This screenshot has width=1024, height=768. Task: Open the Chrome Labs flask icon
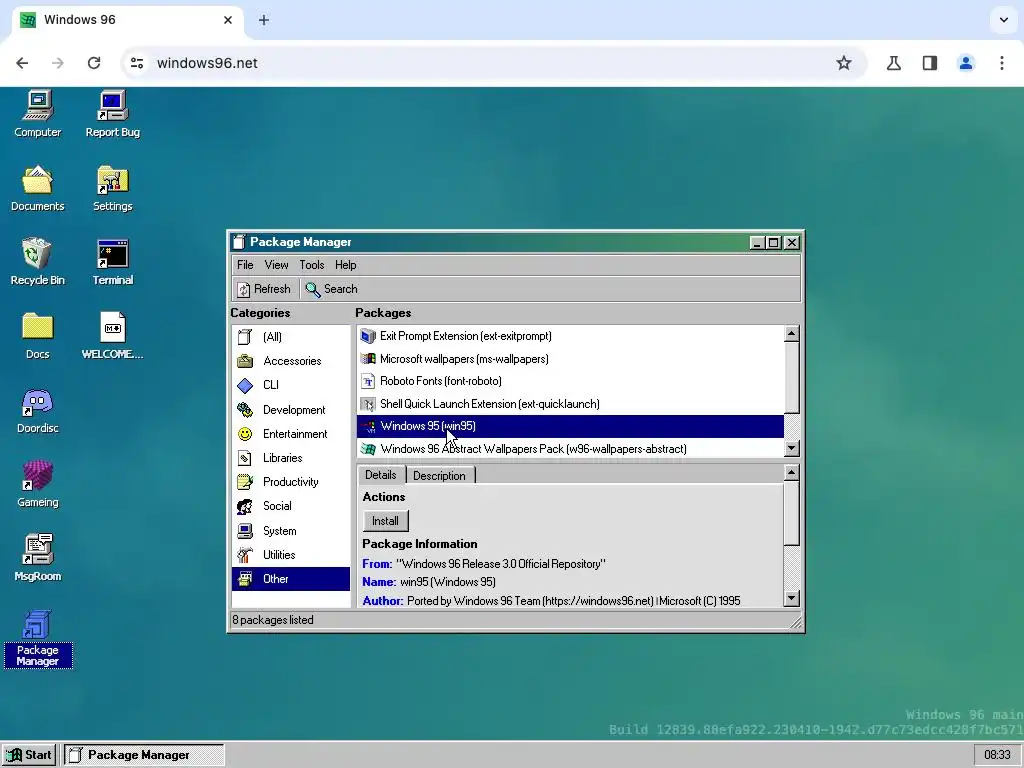coord(894,63)
